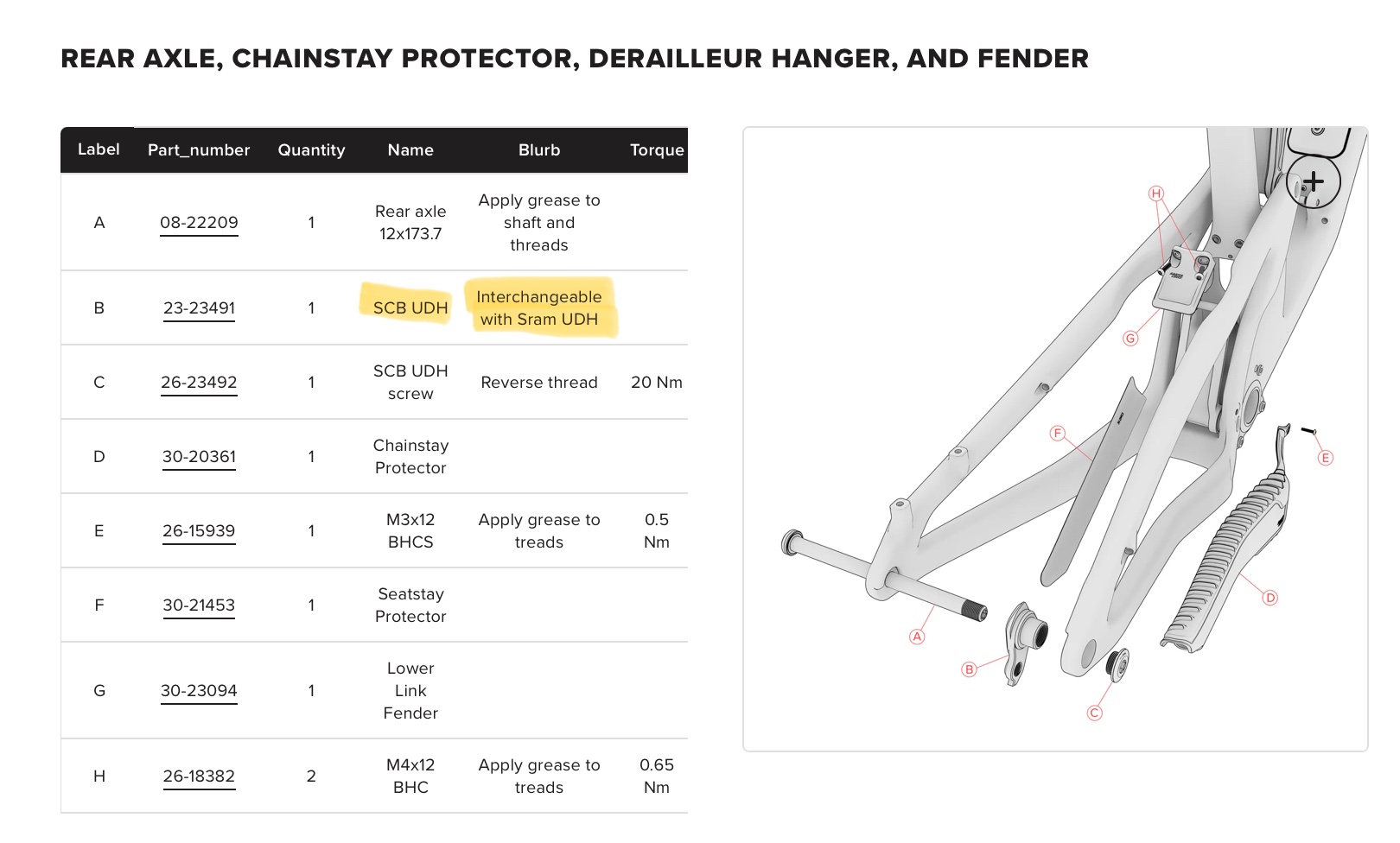Follow part link 26-15939
The image size is (1400, 843).
(x=199, y=531)
